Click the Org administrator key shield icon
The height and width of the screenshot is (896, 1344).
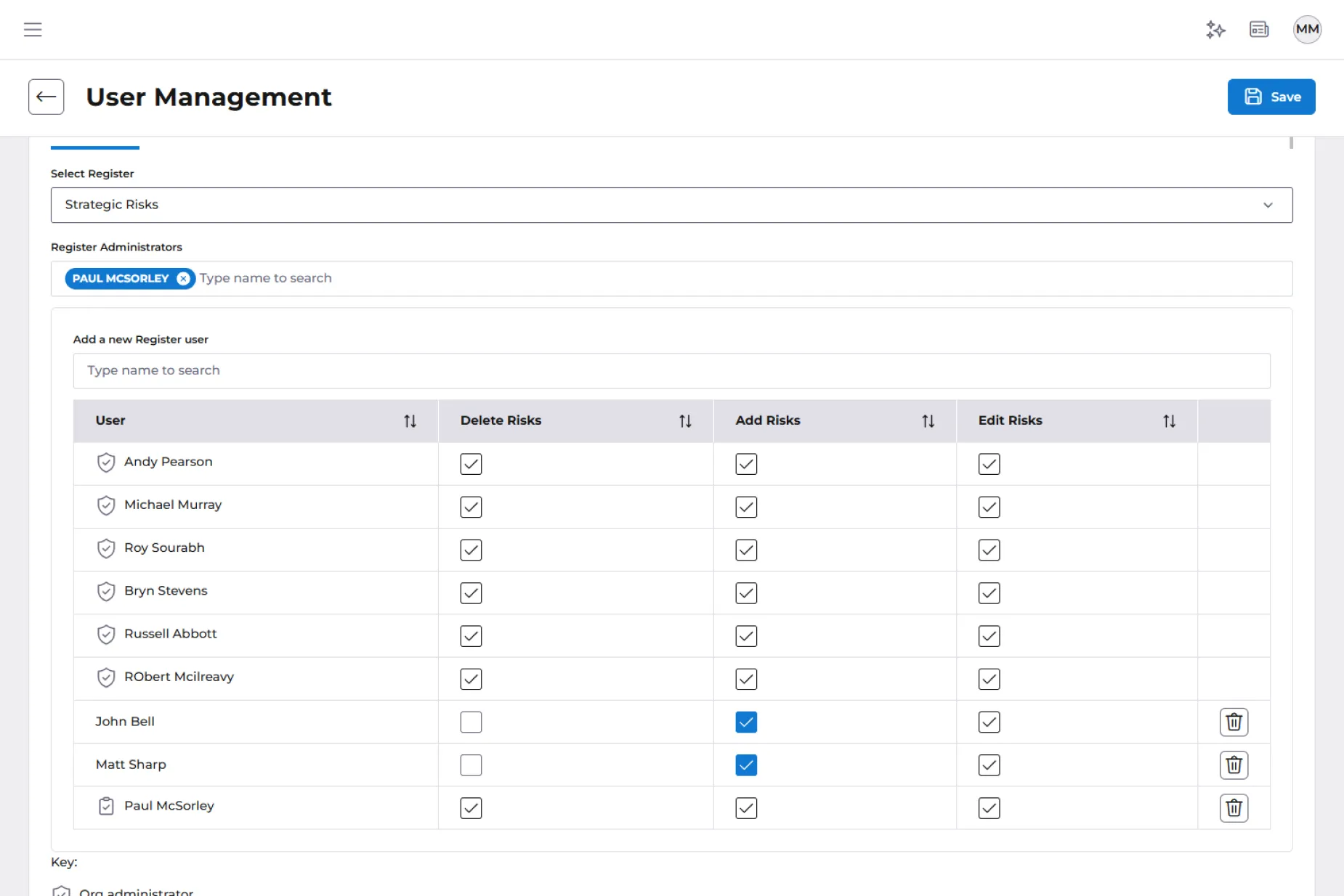click(x=62, y=891)
